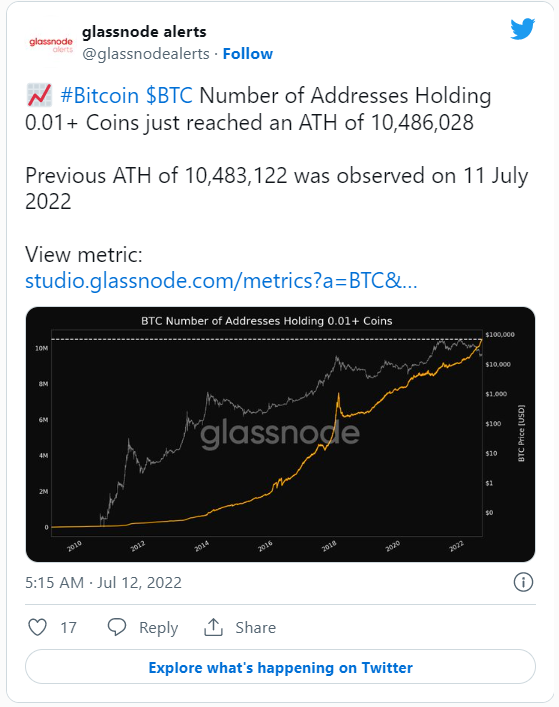Click the chart emoji in tweet

[x=39, y=95]
